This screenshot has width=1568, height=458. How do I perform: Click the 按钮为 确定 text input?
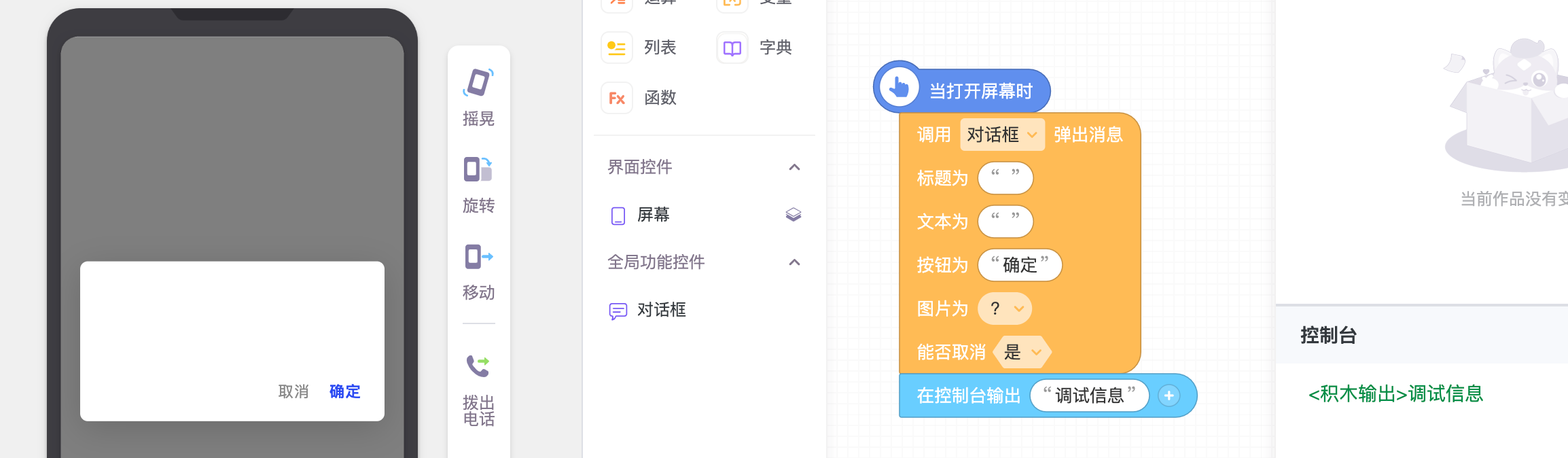point(1020,265)
